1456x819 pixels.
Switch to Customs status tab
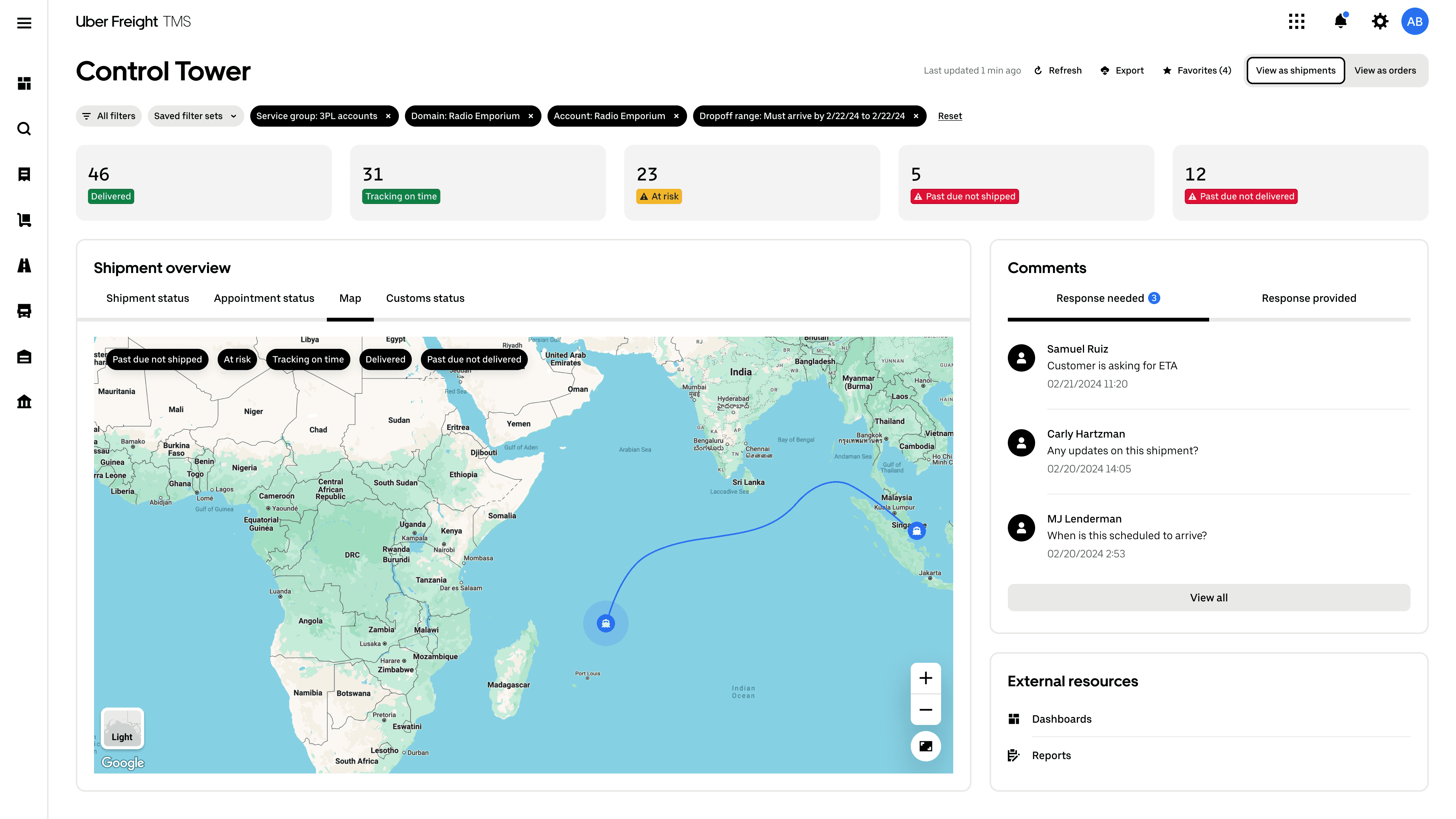point(425,298)
